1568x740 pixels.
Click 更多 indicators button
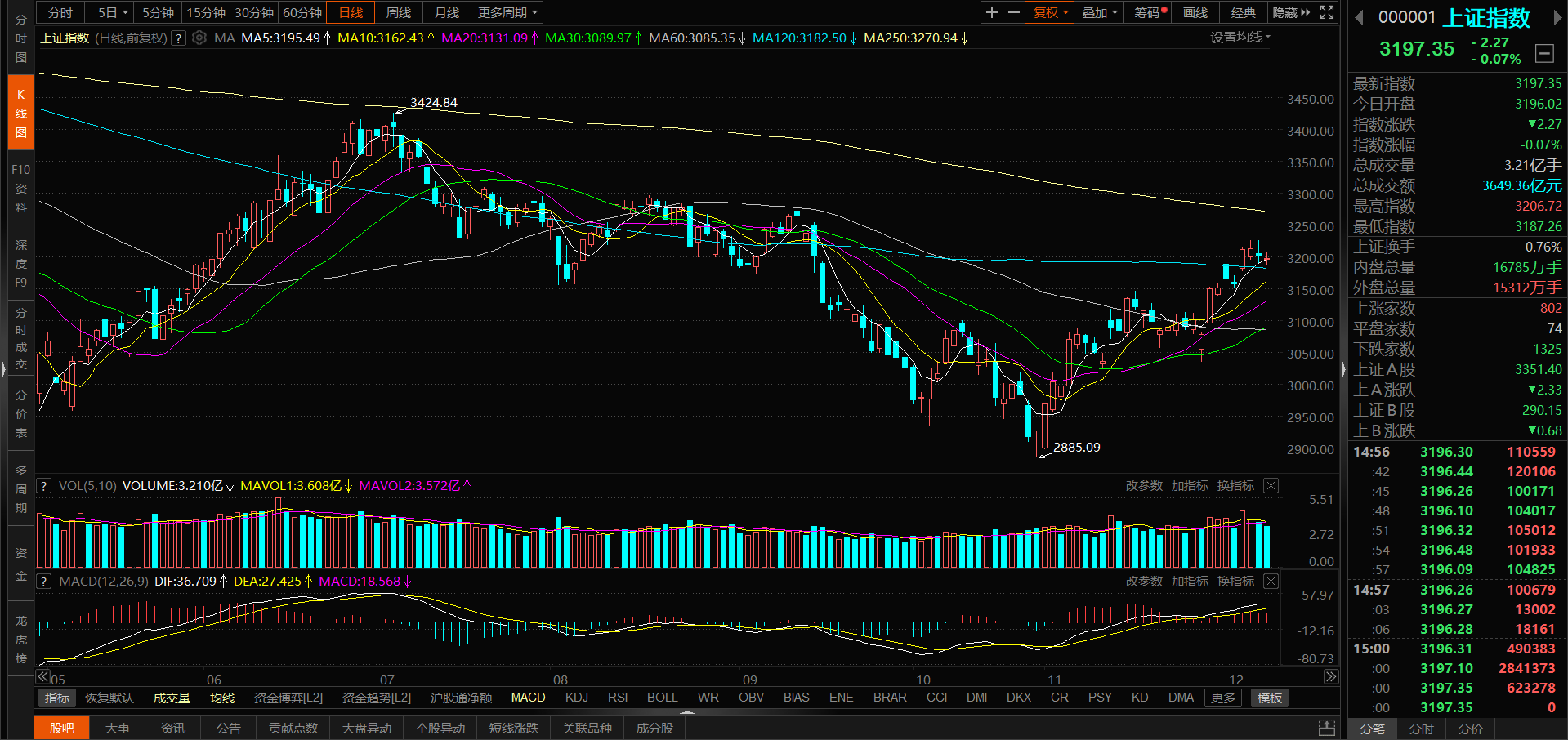coord(1222,698)
